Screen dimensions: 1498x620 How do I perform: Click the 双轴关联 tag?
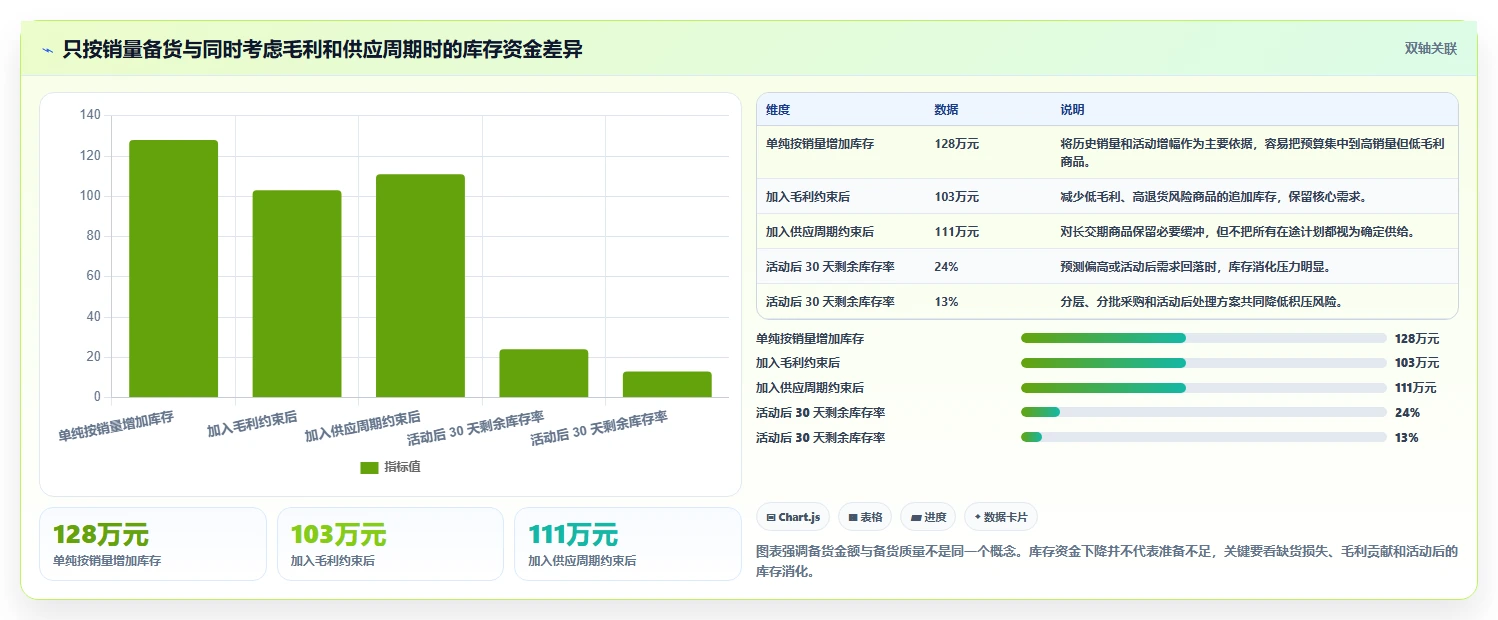coord(1431,49)
